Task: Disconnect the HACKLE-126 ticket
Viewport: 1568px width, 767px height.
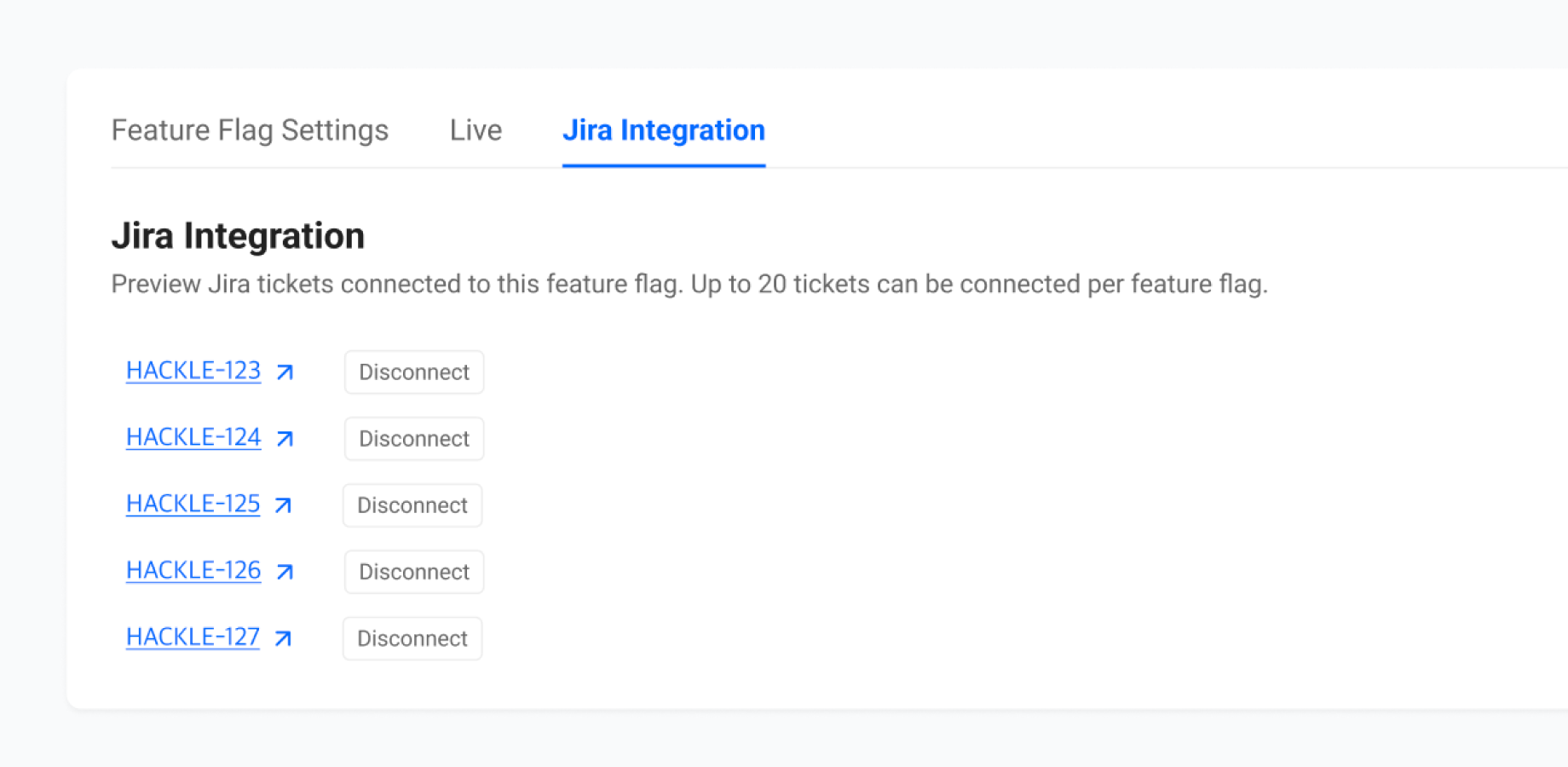Action: tap(414, 572)
